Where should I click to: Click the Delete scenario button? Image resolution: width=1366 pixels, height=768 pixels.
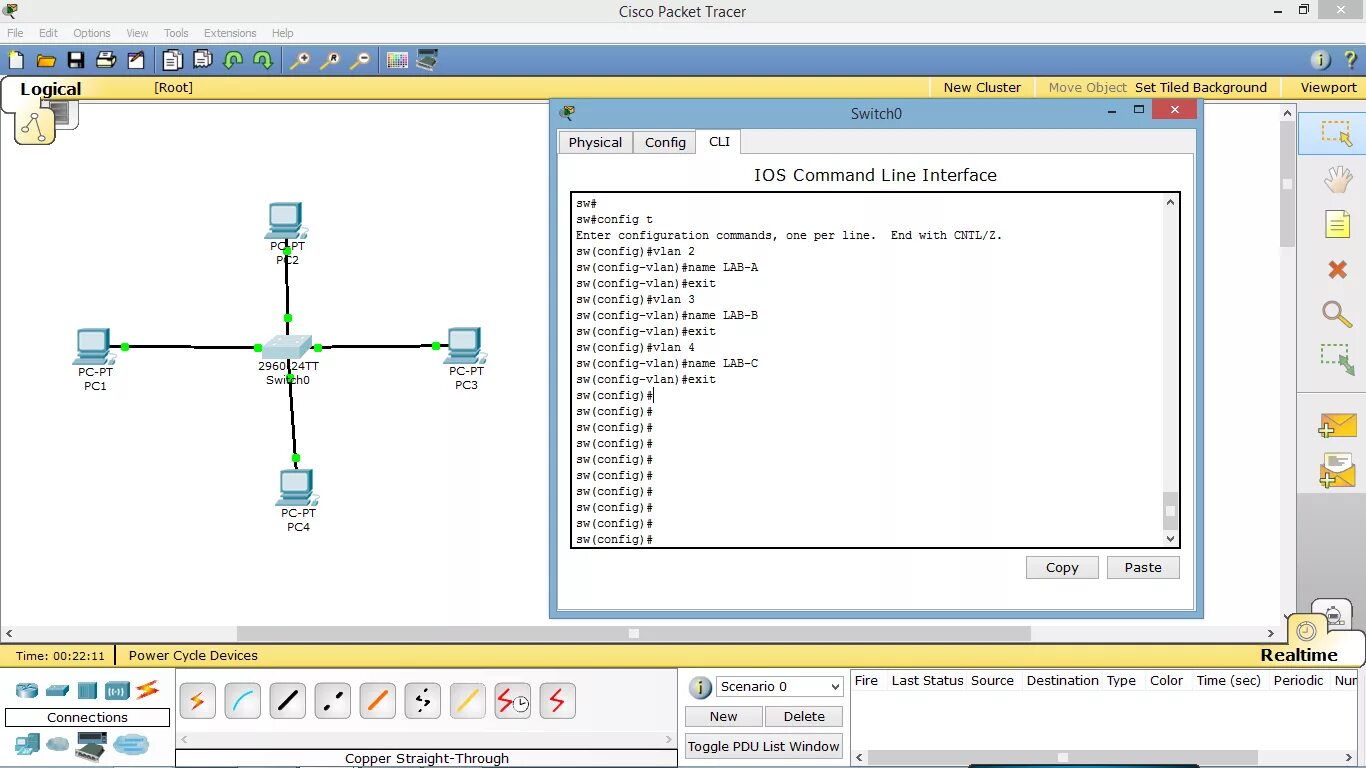tap(804, 716)
